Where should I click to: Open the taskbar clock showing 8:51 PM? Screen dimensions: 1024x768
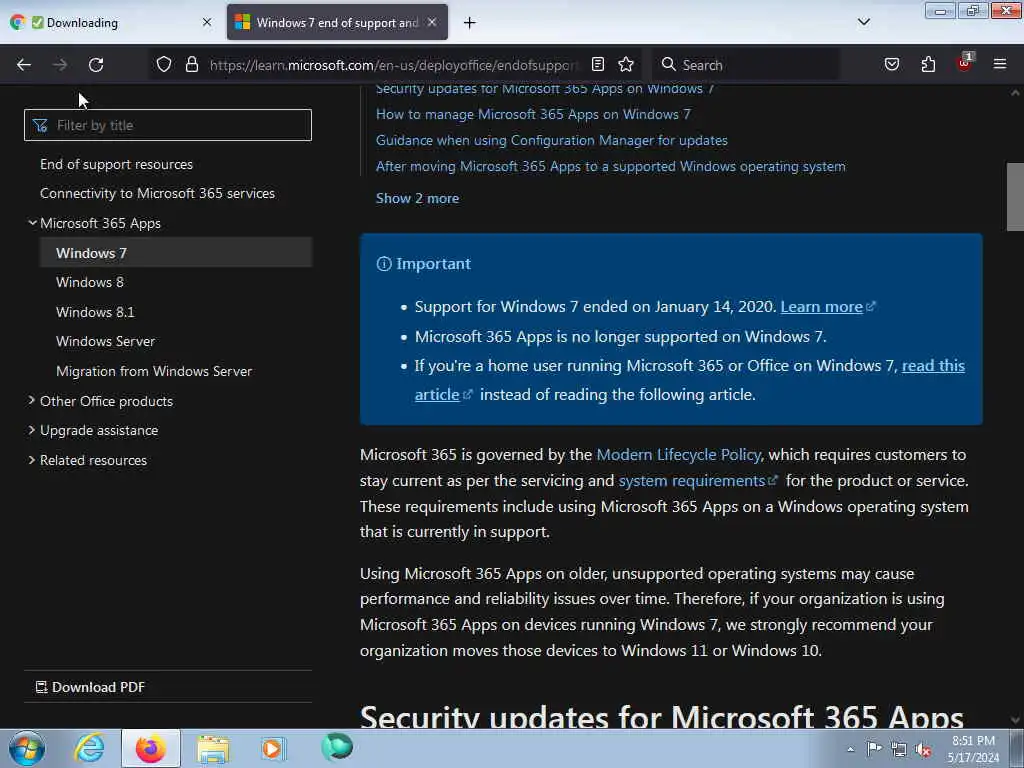click(974, 749)
